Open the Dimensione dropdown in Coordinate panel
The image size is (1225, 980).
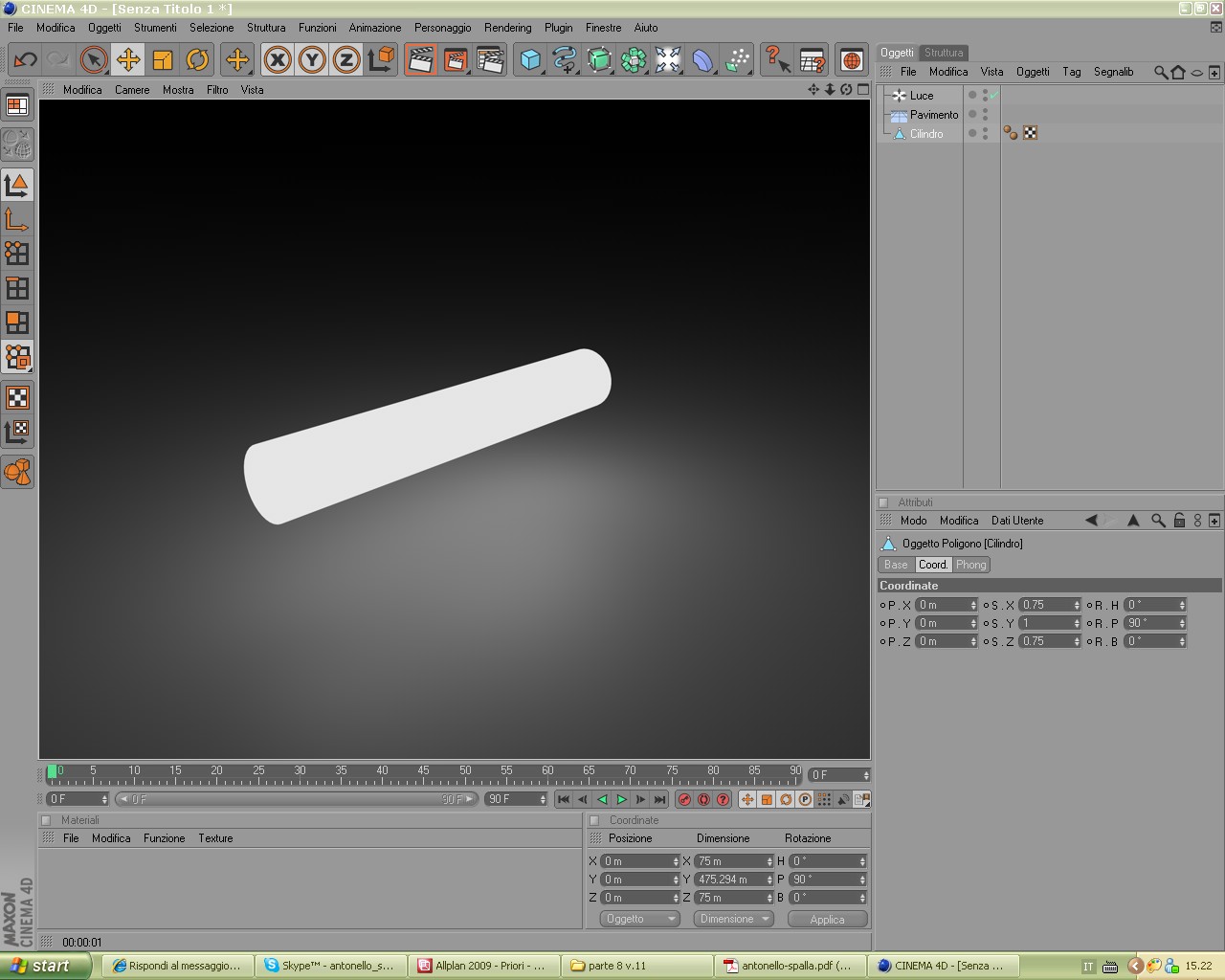[733, 919]
